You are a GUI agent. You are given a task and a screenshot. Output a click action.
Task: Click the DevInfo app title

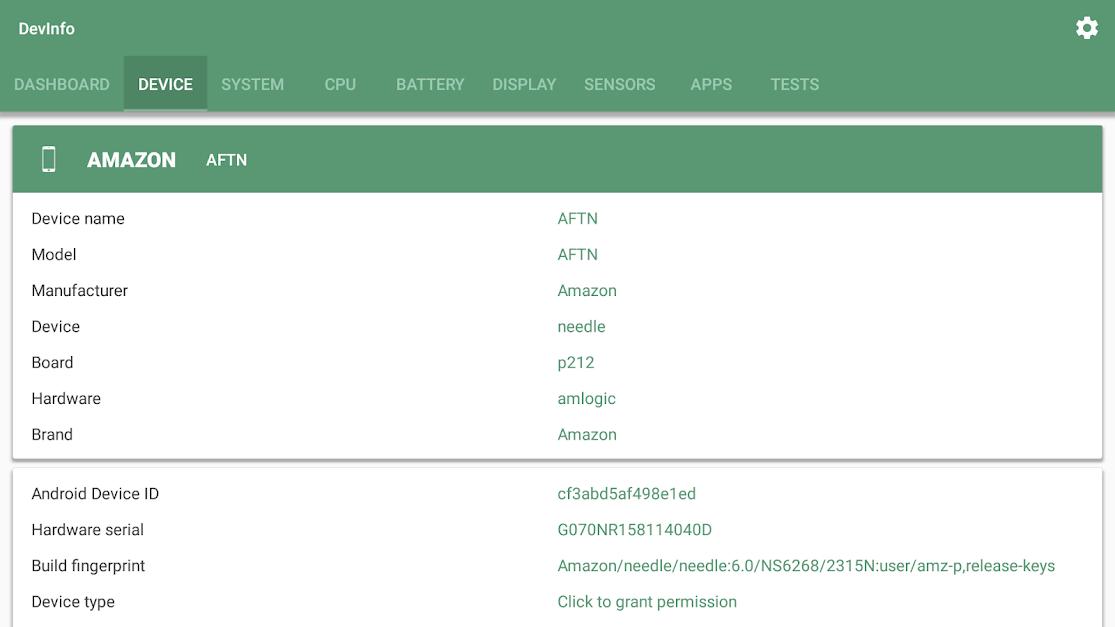46,29
